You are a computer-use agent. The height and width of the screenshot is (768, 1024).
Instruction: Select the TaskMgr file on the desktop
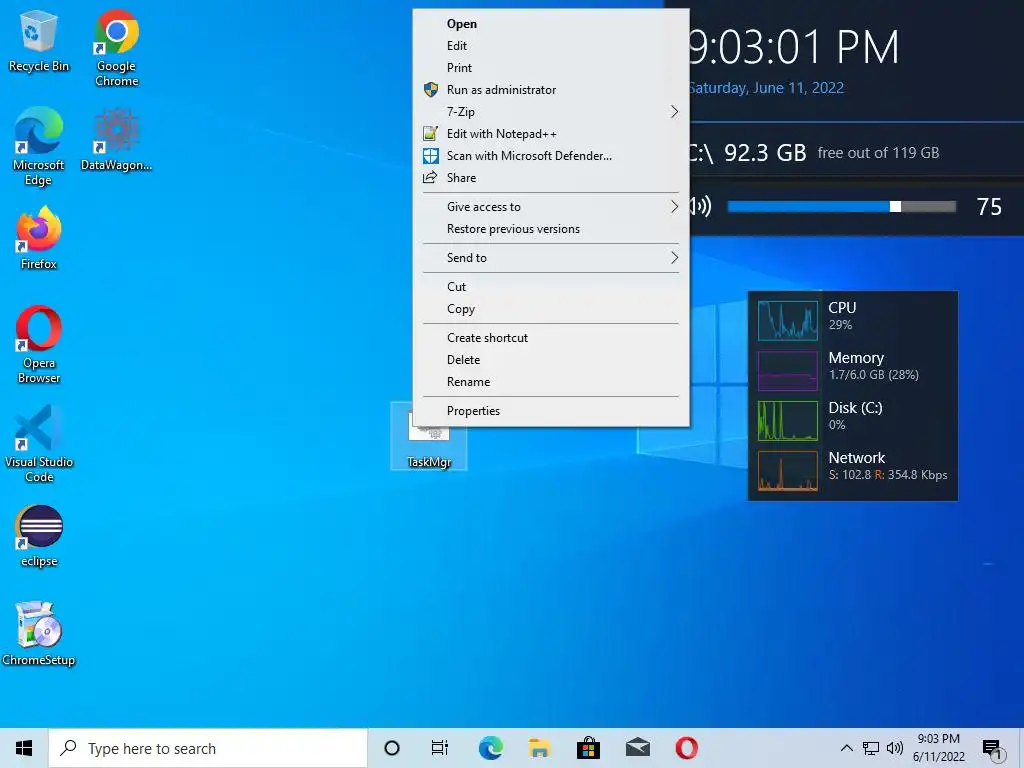[429, 438]
